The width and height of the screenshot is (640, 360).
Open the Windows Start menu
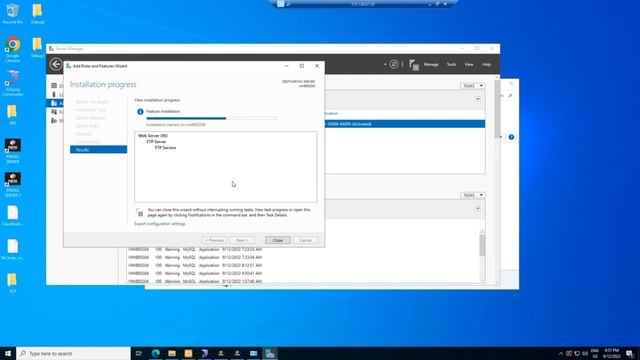click(8, 353)
